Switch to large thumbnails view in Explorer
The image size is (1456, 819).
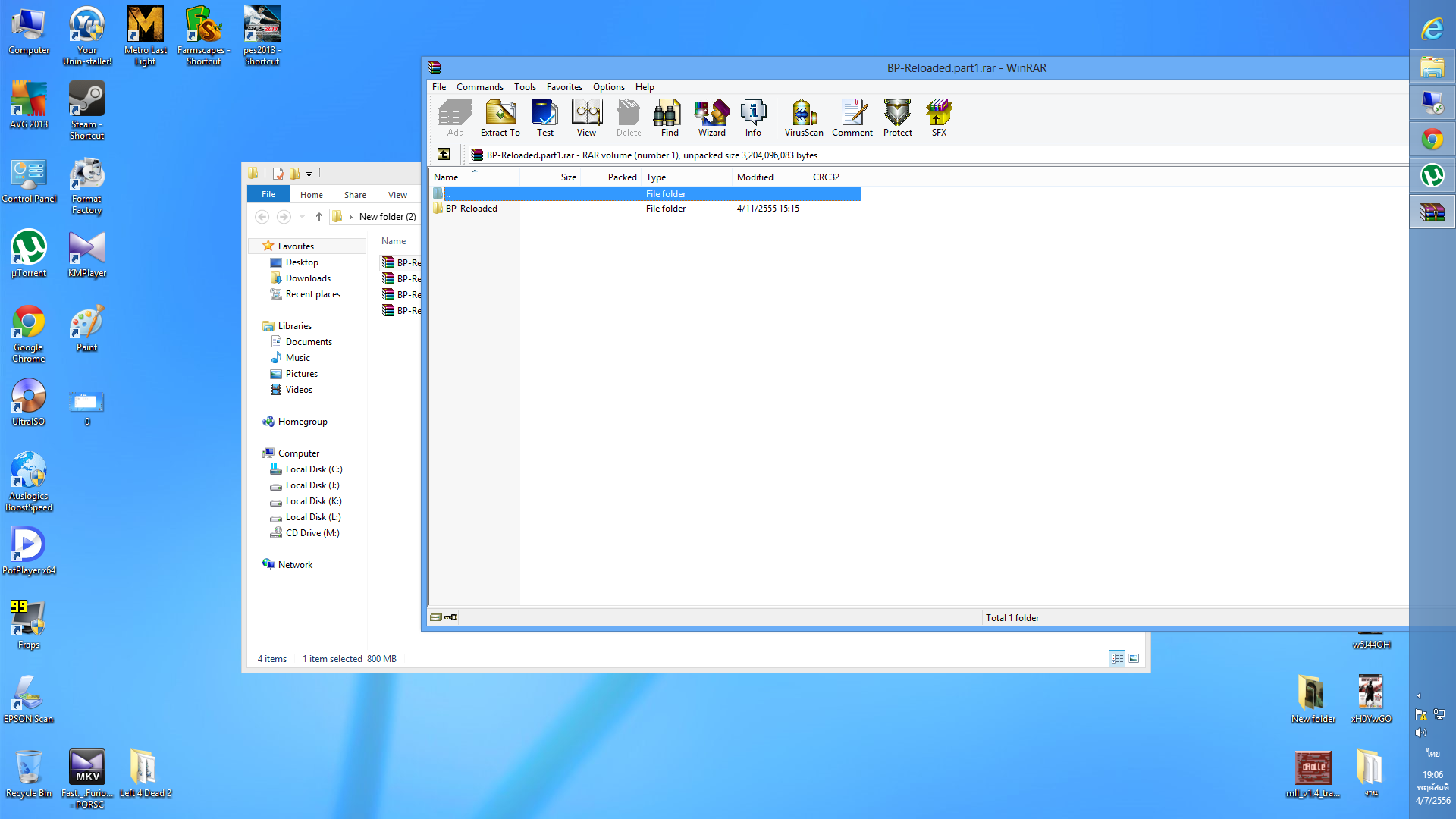point(1134,659)
